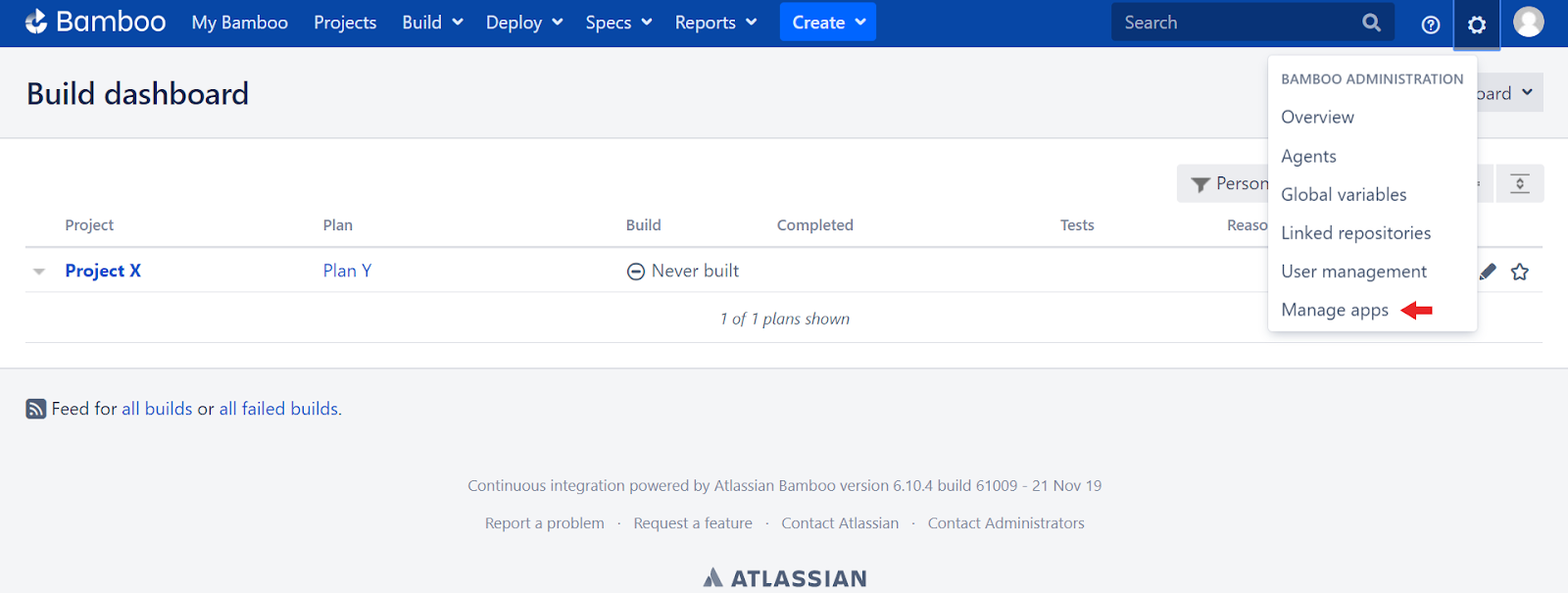Image resolution: width=1568 pixels, height=593 pixels.
Task: Open the Project X link
Action: [x=103, y=271]
